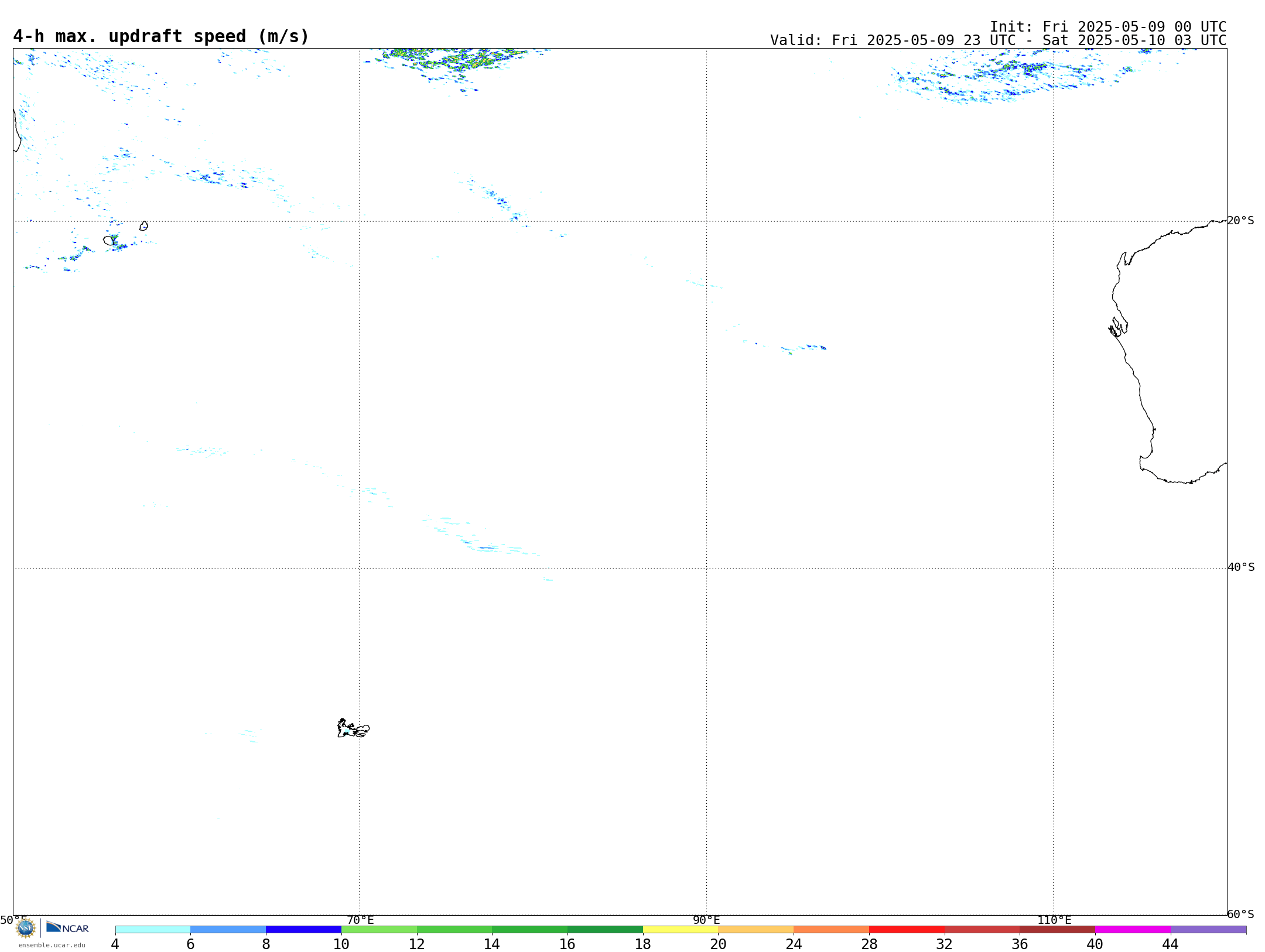Click the colorbar tick label '8'
1265x952 pixels.
(x=266, y=944)
